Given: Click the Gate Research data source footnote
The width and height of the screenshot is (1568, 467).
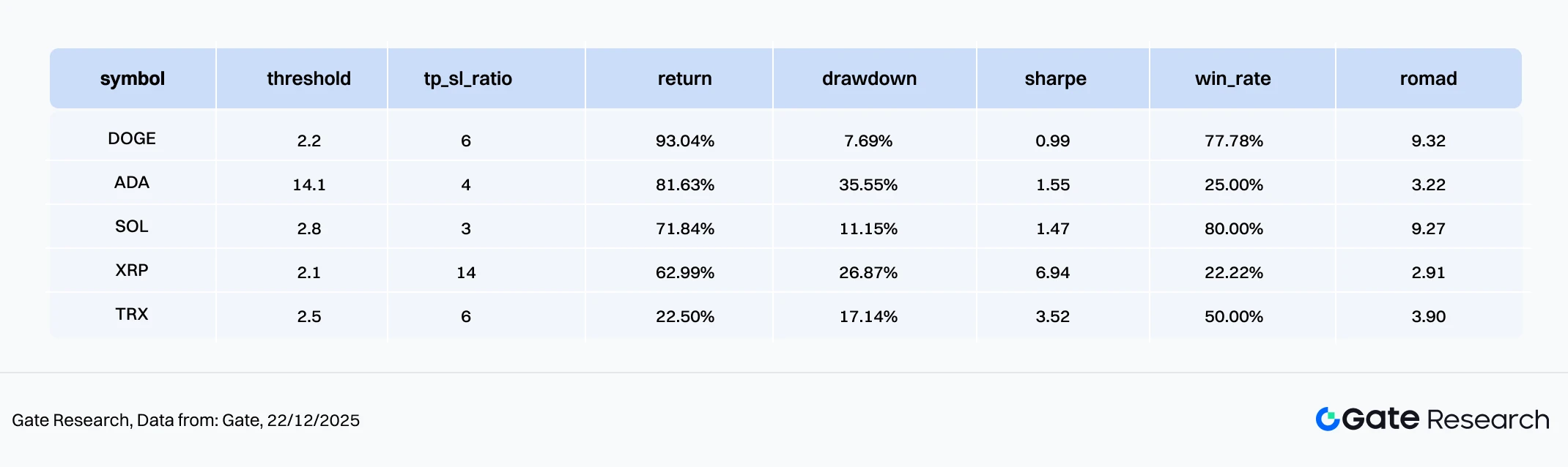Looking at the screenshot, I should [185, 420].
